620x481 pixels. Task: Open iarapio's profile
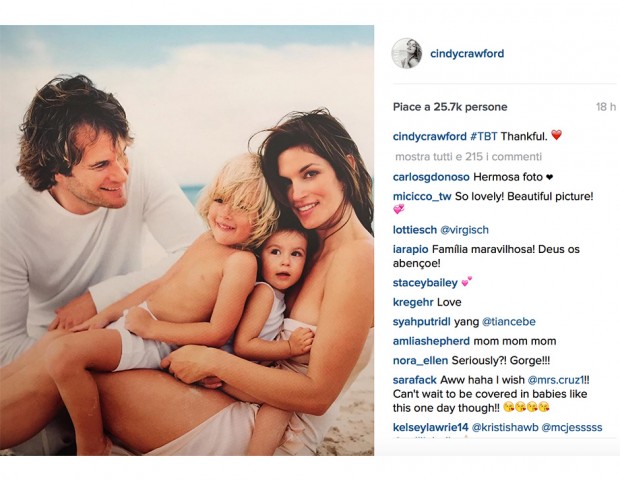(x=410, y=250)
